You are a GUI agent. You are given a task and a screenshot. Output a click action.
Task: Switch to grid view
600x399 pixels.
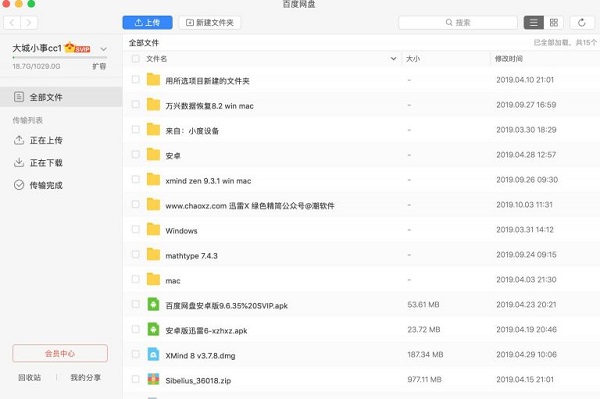pyautogui.click(x=554, y=23)
